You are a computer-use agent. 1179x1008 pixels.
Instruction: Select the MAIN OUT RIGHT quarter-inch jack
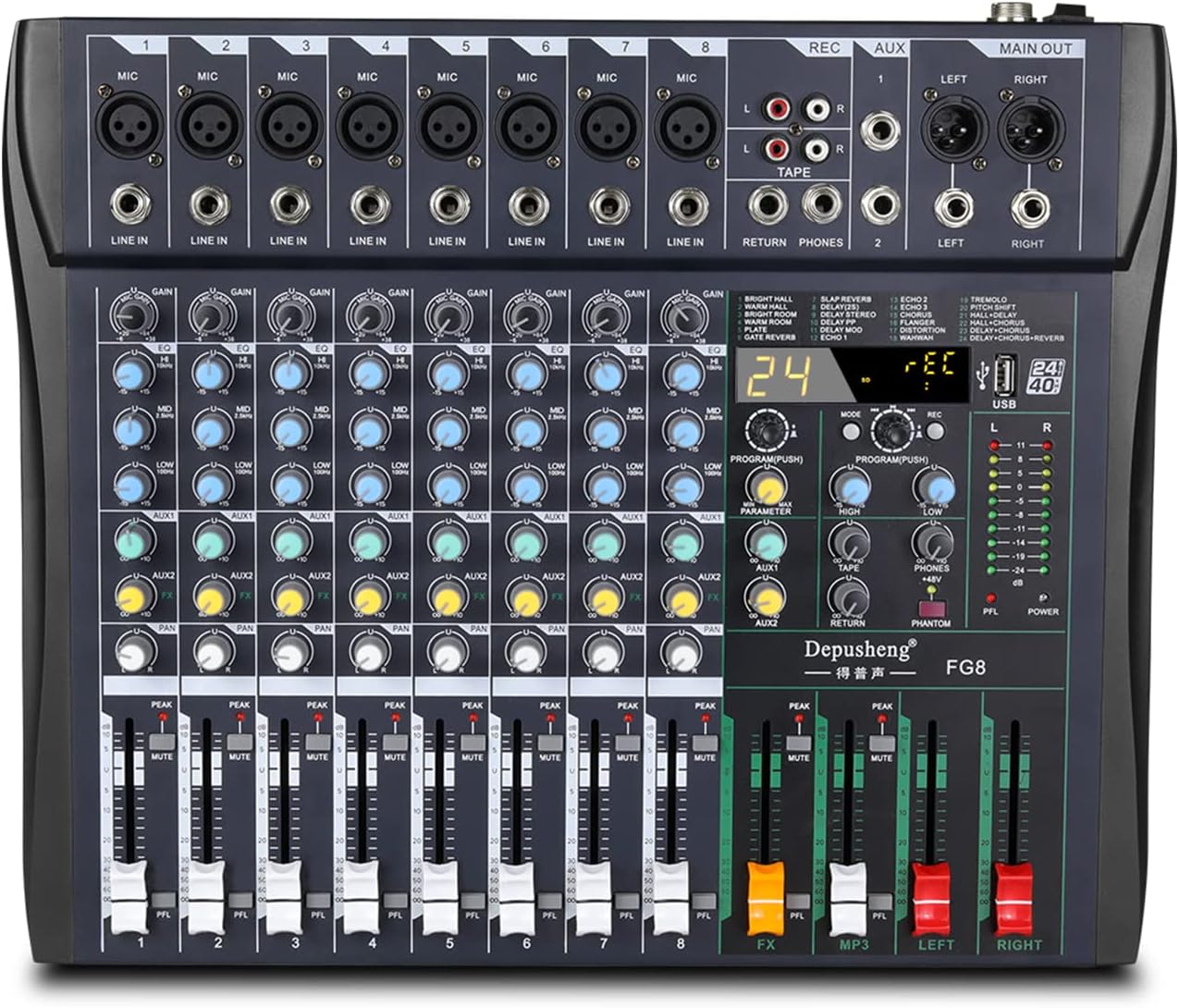click(x=1029, y=206)
